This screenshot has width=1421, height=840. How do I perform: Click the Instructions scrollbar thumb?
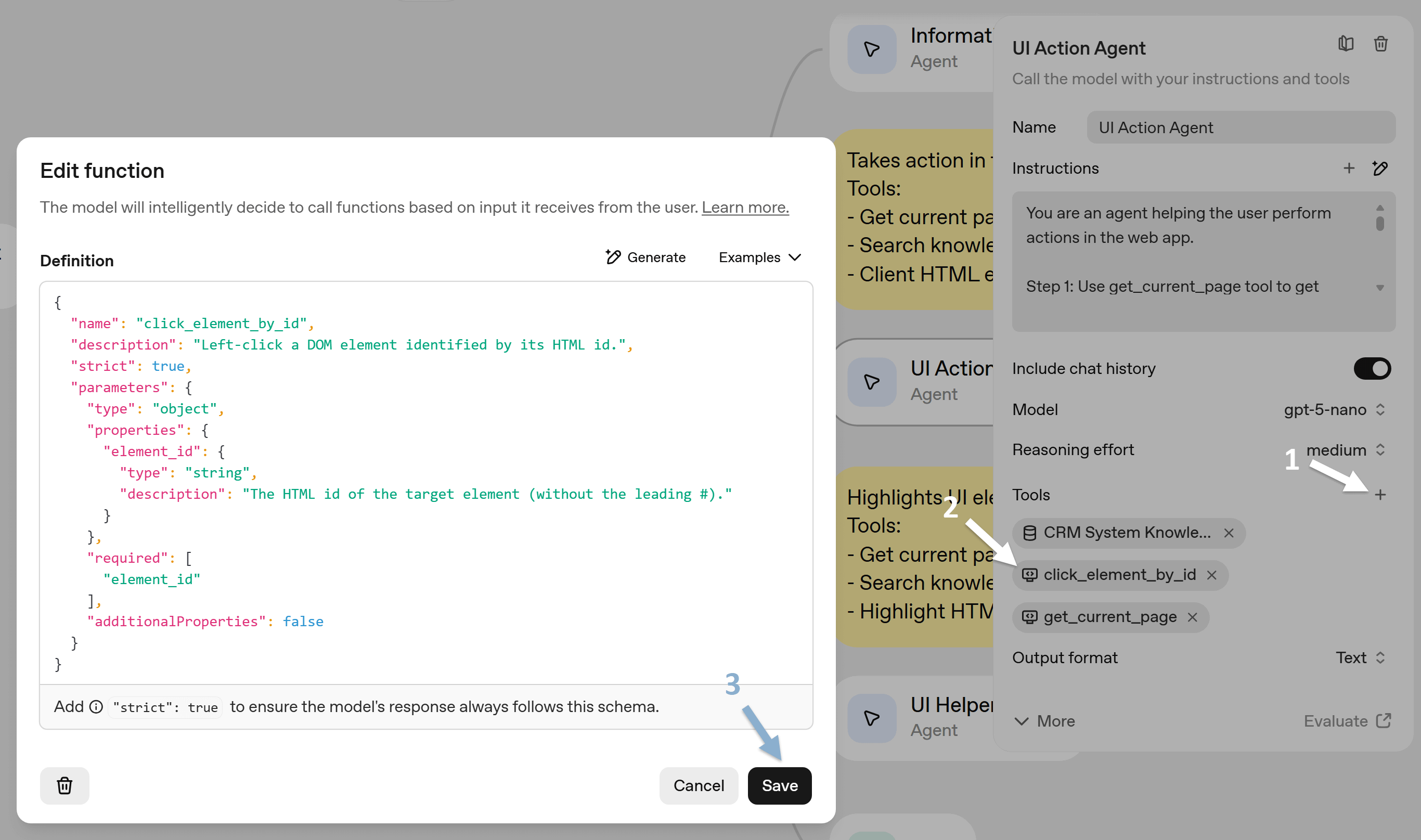point(1380,223)
